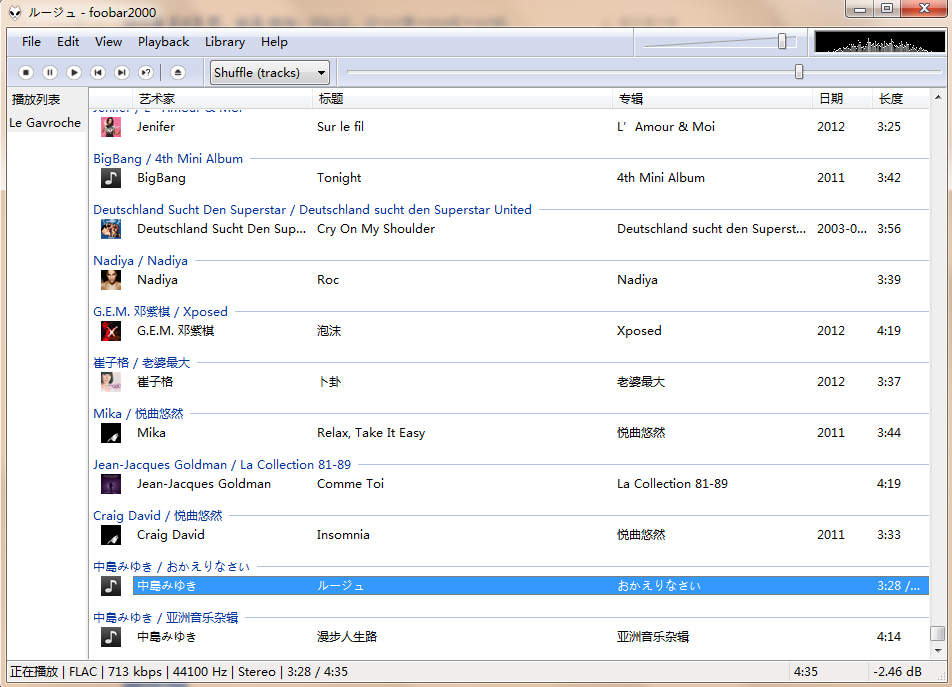Sort by the 长度 column header
Image resolution: width=952 pixels, height=687 pixels.
tap(901, 99)
